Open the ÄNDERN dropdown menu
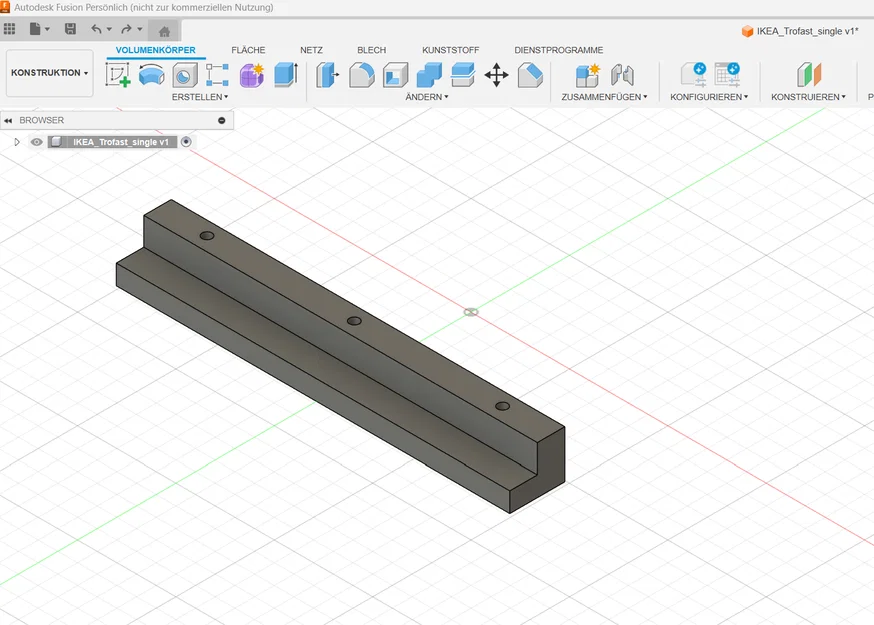This screenshot has height=625, width=874. (426, 97)
